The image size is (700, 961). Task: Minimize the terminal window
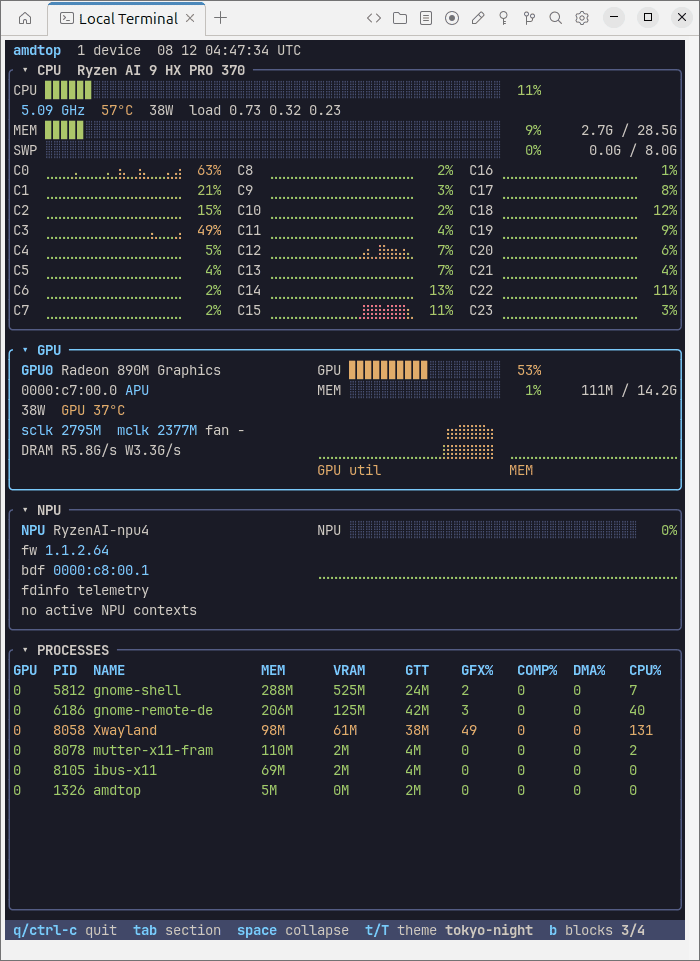[x=614, y=18]
